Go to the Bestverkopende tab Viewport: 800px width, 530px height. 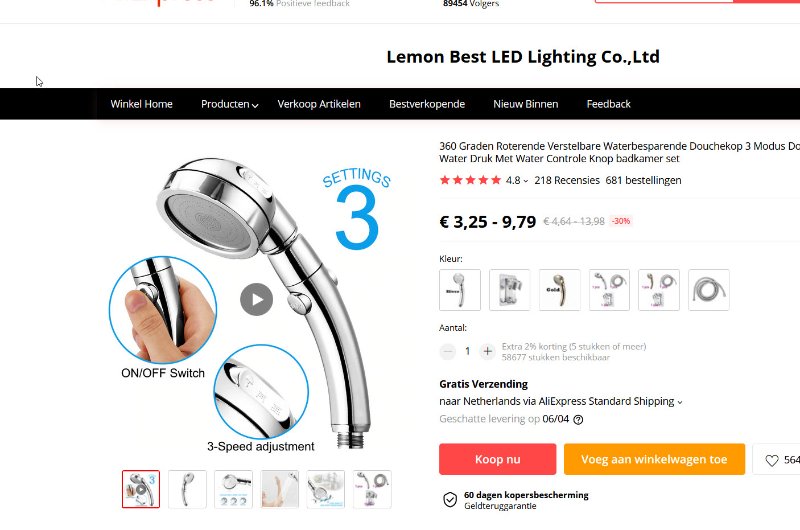(x=427, y=104)
